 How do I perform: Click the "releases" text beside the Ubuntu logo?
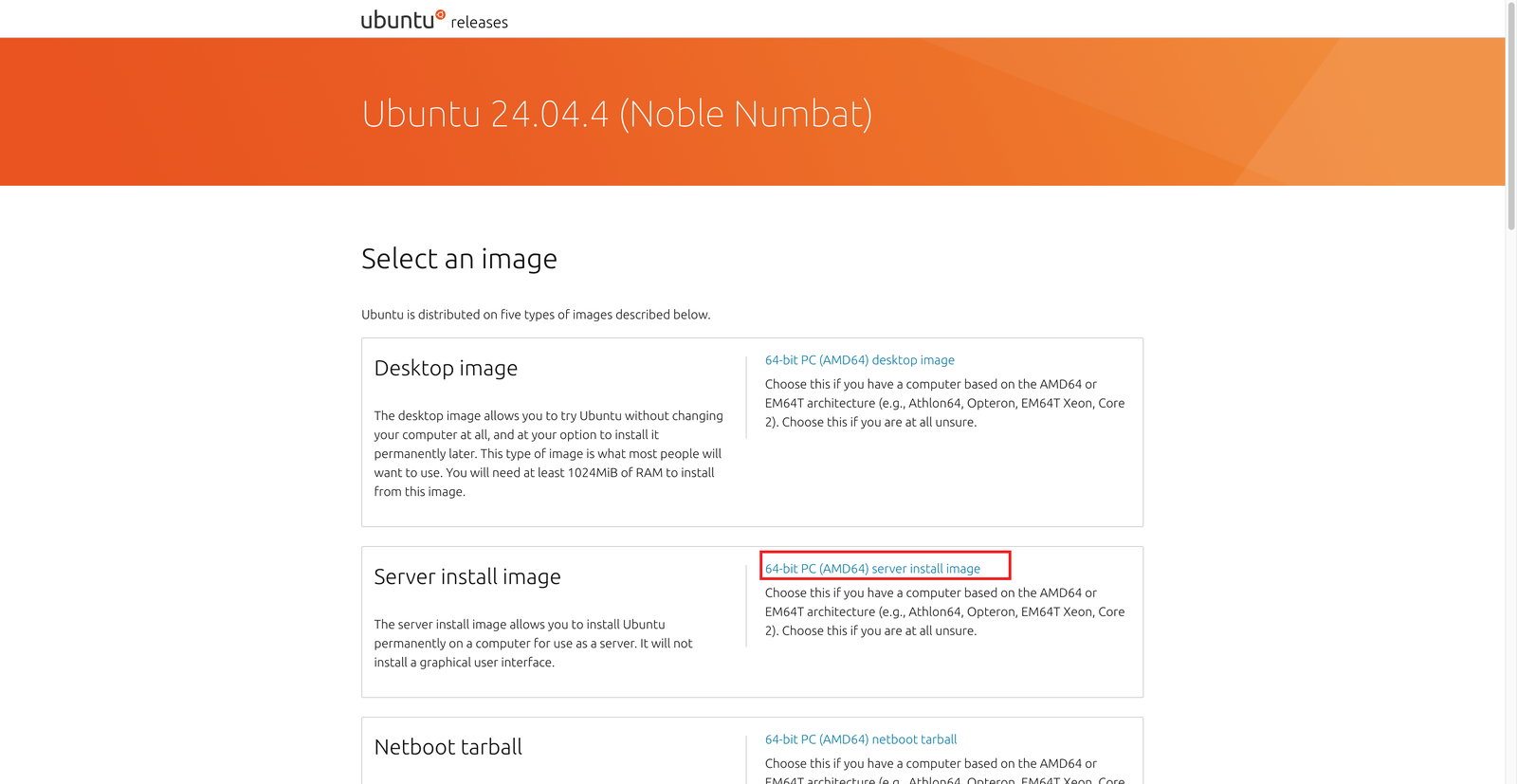coord(479,22)
